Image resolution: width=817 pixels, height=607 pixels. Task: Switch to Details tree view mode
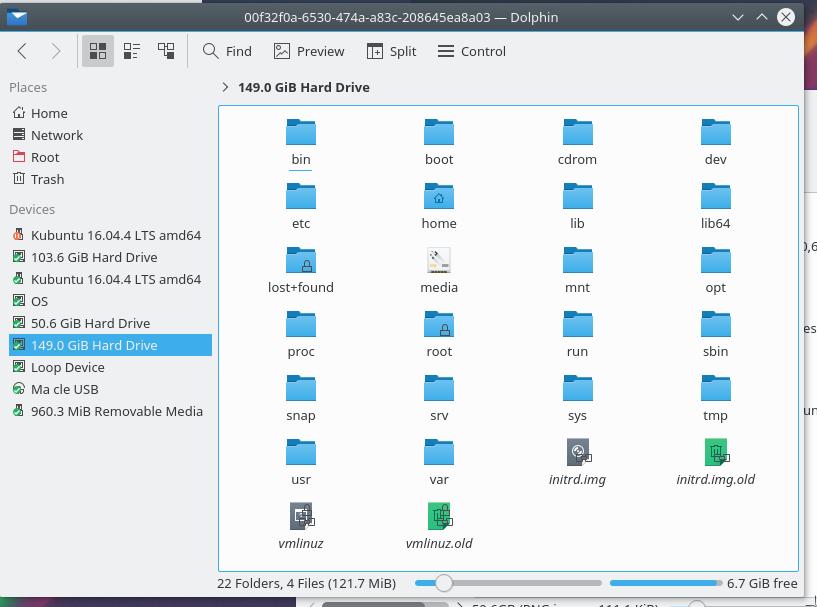coord(166,51)
